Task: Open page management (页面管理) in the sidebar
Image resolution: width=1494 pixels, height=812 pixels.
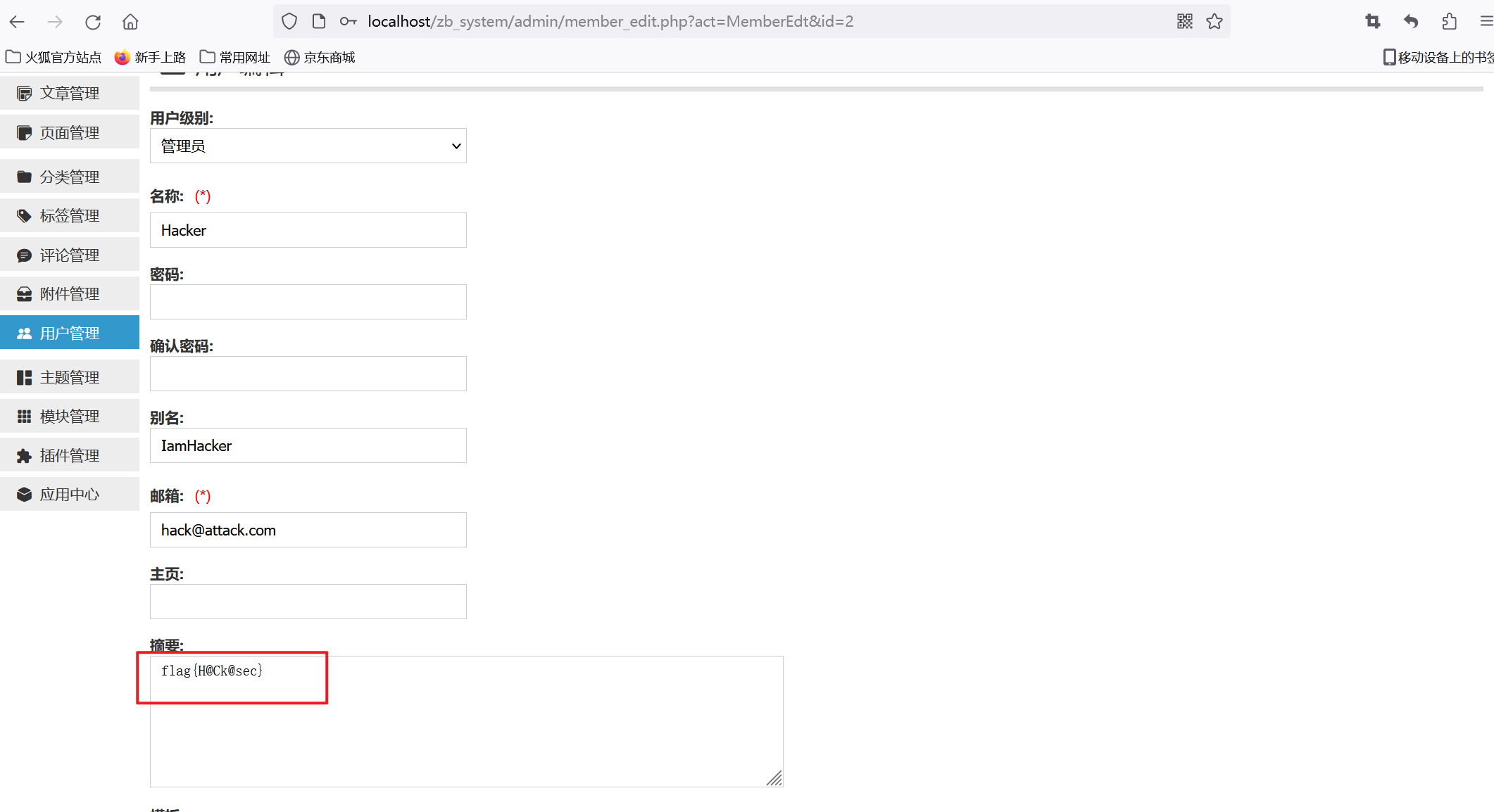Action: (69, 133)
